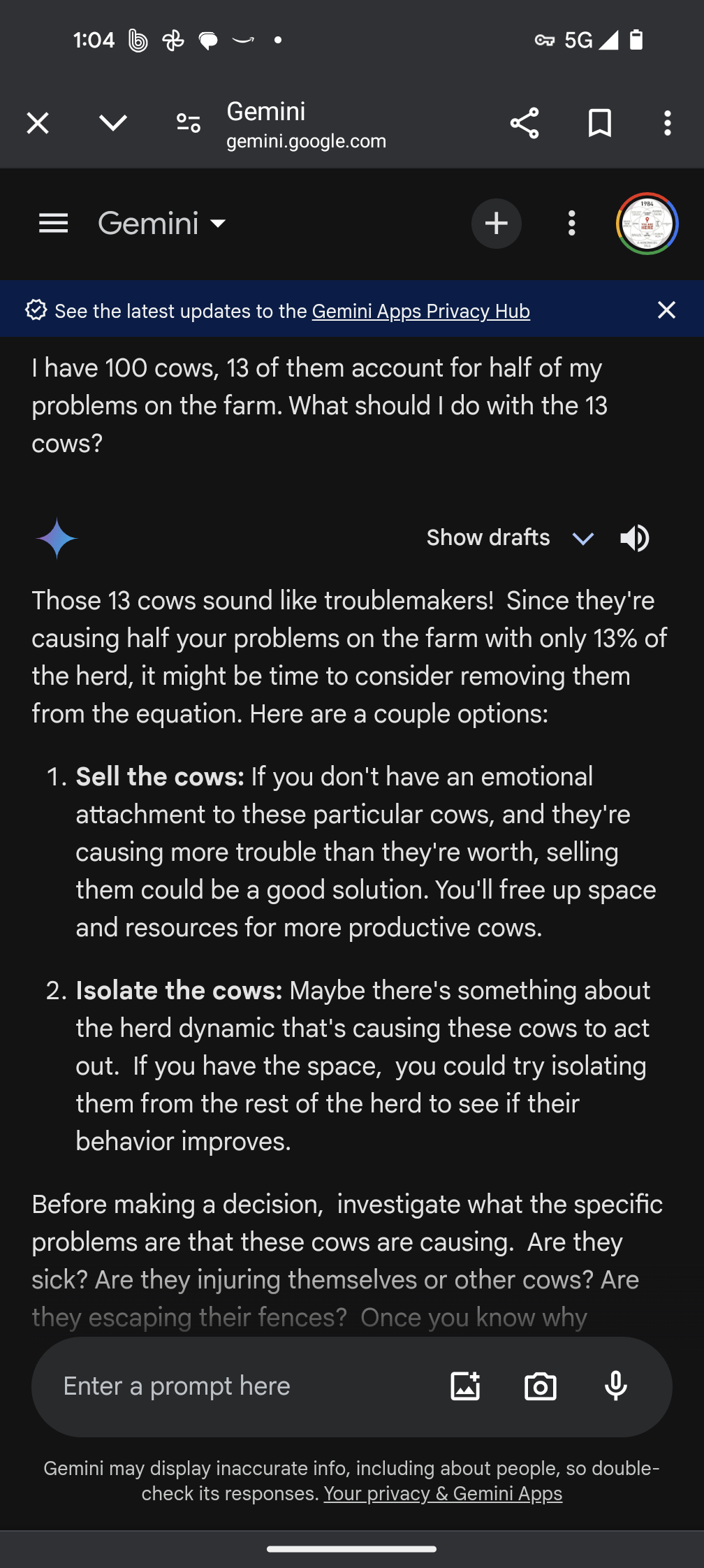This screenshot has width=704, height=1568.
Task: Open Your privacy & Gemini Apps link
Action: pos(442,1494)
